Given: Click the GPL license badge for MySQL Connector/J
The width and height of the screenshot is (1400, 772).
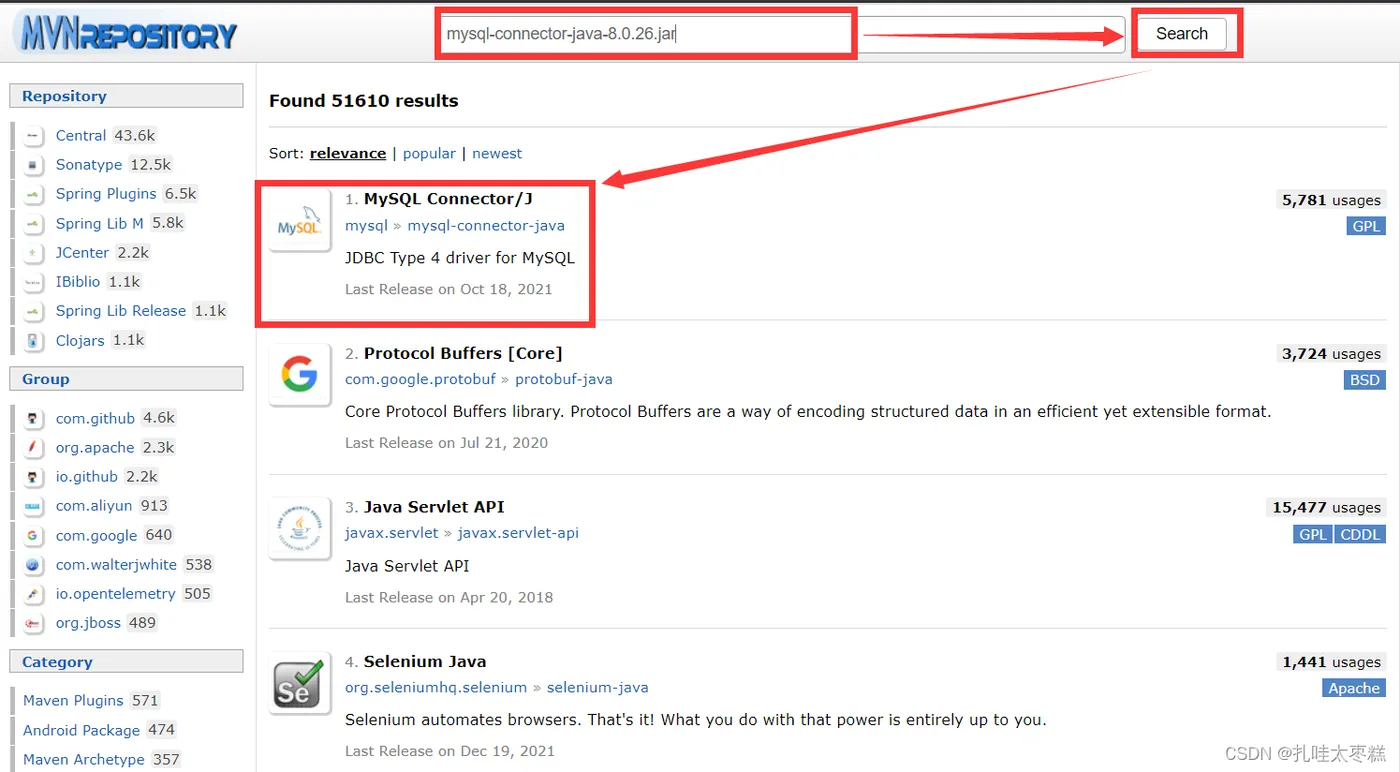Looking at the screenshot, I should (1366, 226).
